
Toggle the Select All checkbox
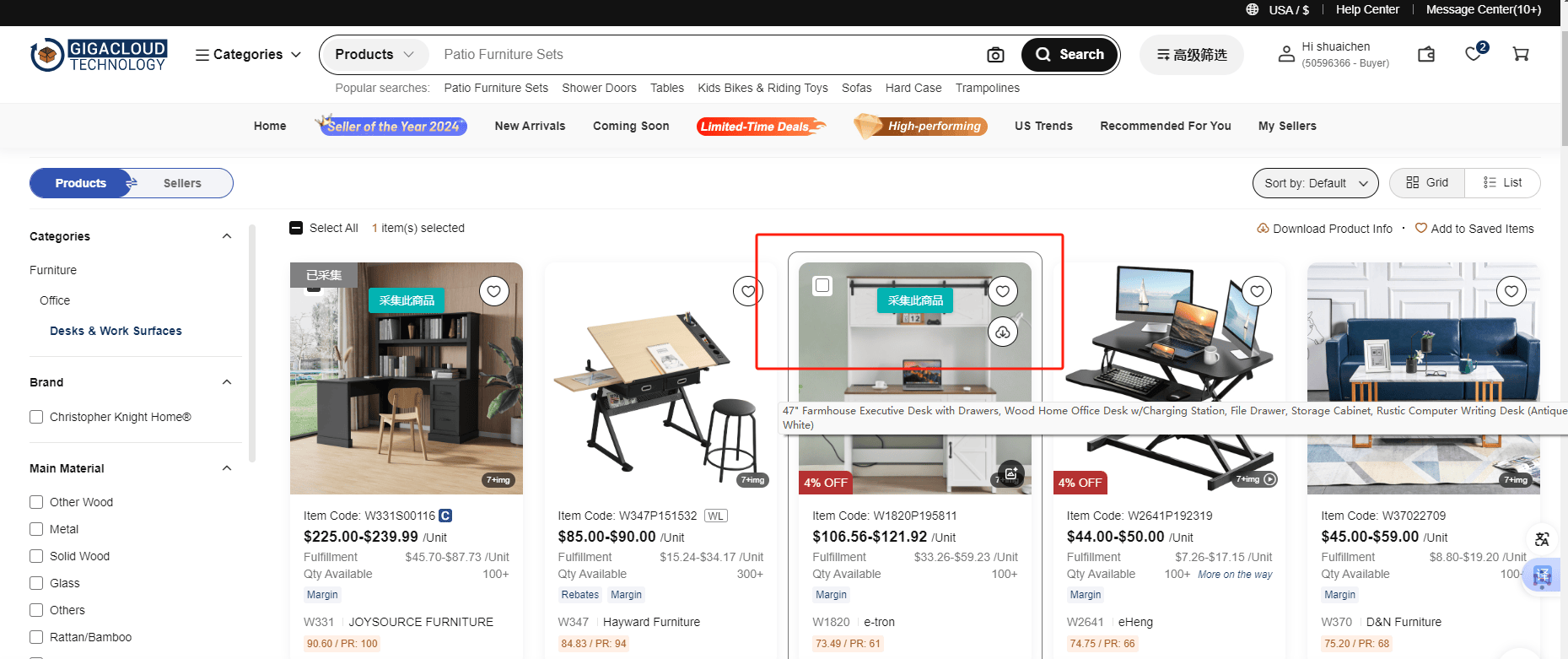[296, 228]
